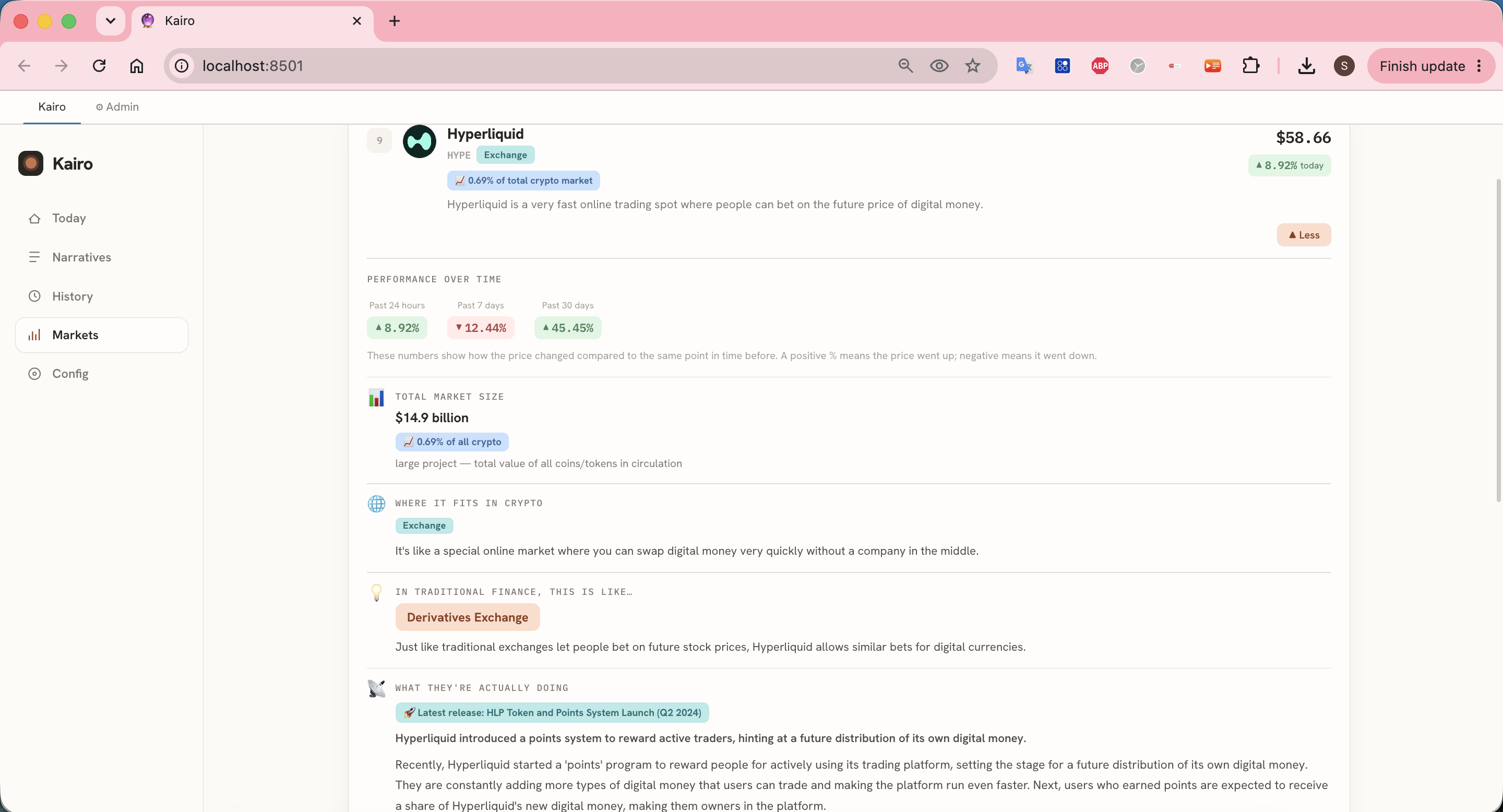Collapse Hyperliquid details with Less button
This screenshot has height=812, width=1503.
coord(1304,235)
